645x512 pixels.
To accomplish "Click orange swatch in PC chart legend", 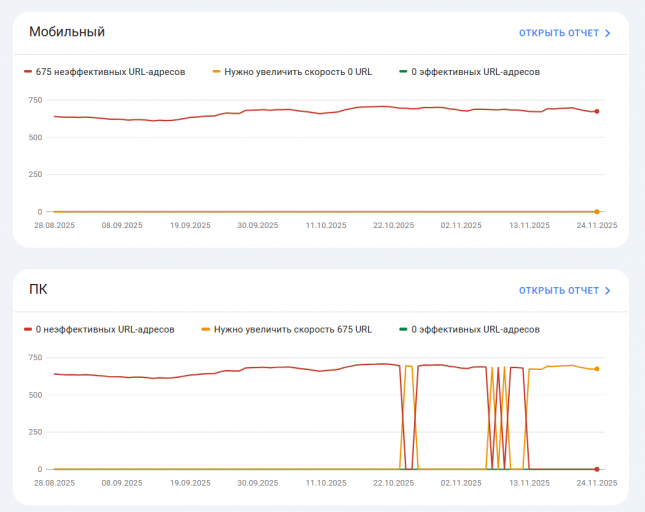I will [x=206, y=329].
